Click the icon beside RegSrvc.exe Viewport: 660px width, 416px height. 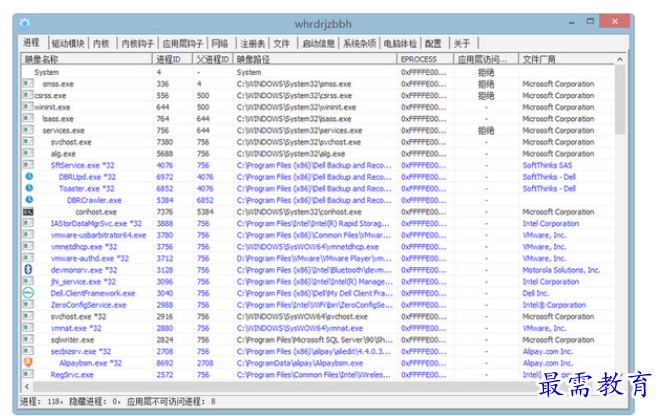point(28,374)
